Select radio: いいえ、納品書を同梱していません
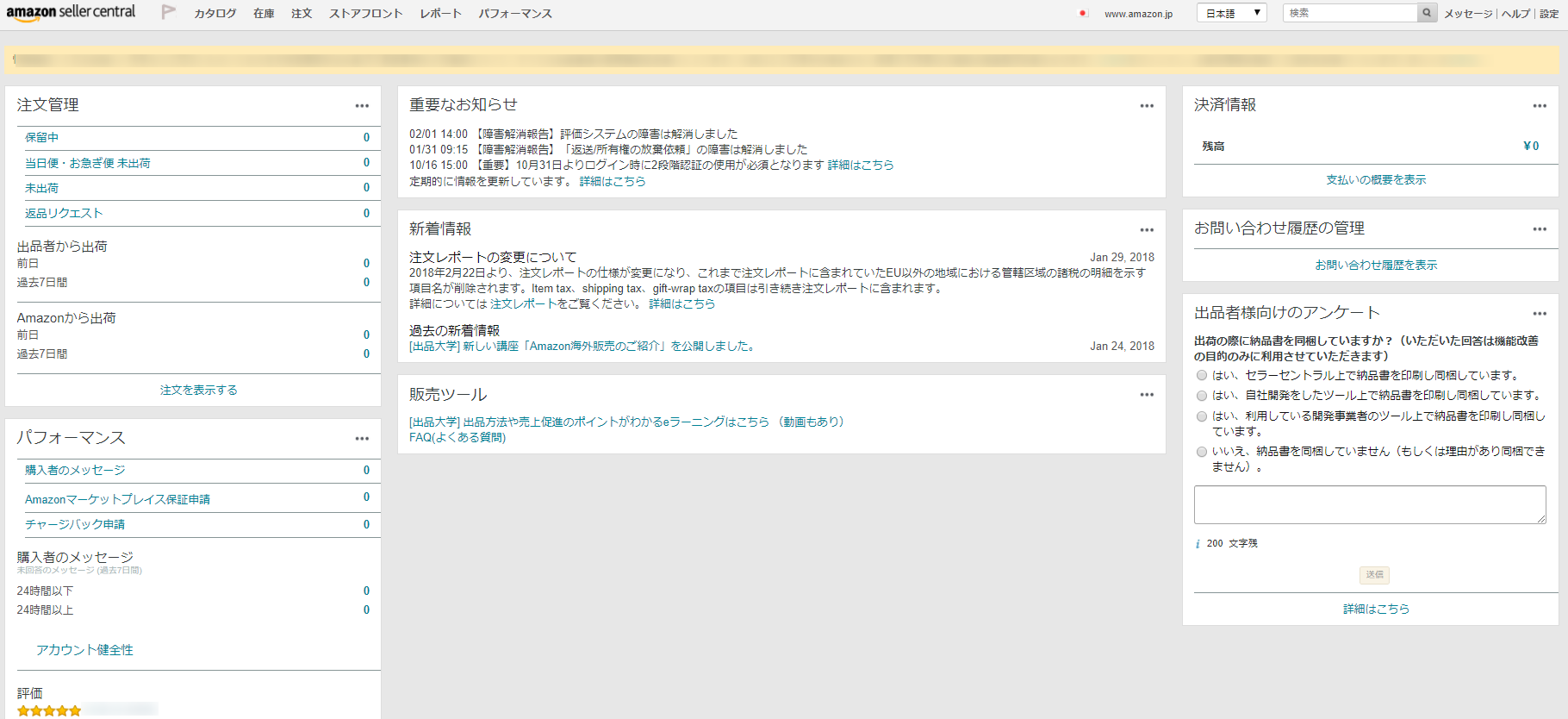1568x719 pixels. coord(1202,452)
